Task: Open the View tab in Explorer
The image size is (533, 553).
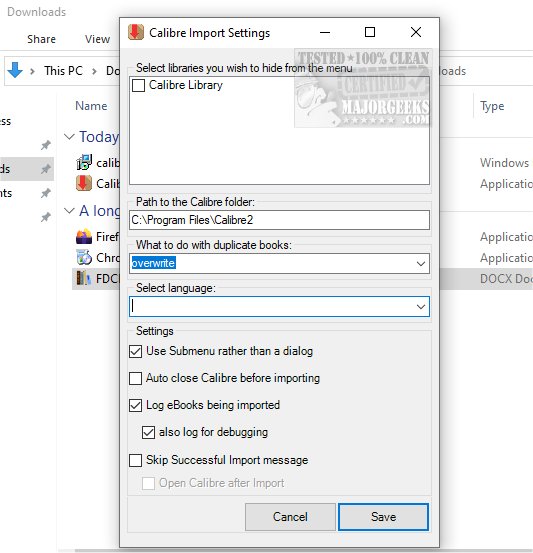Action: (97, 39)
